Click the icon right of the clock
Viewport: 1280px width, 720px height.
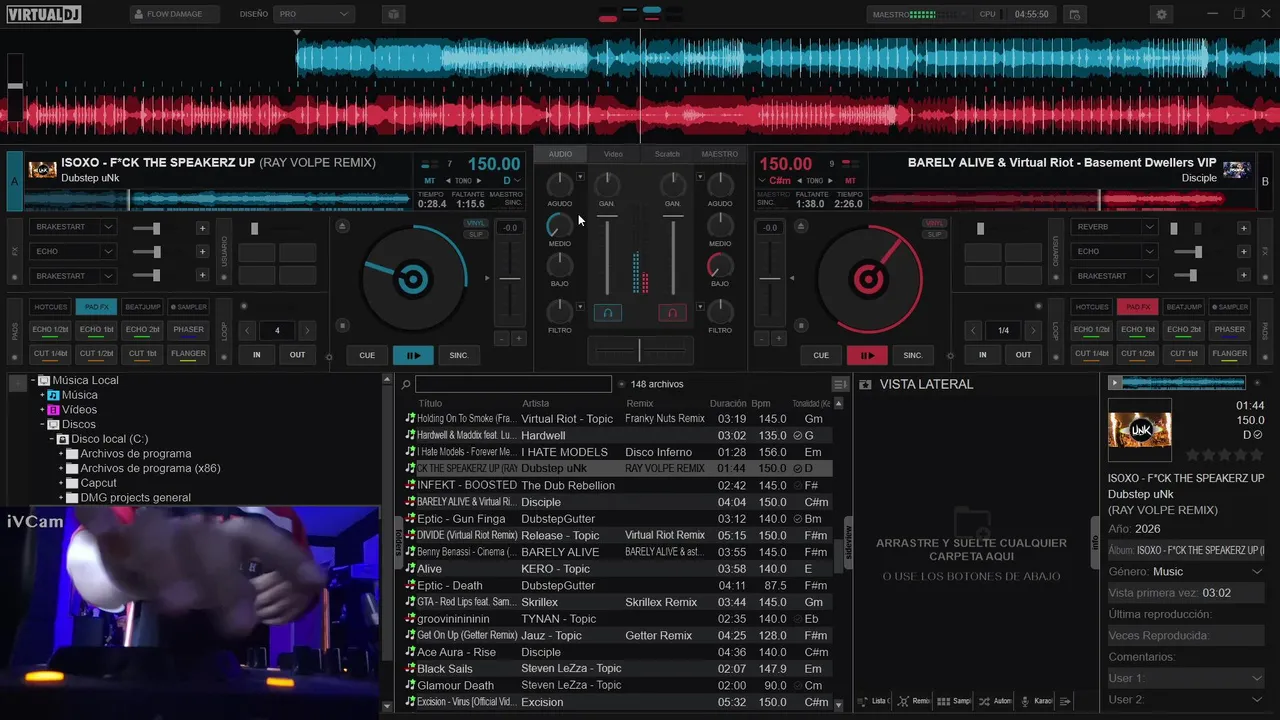point(1074,14)
